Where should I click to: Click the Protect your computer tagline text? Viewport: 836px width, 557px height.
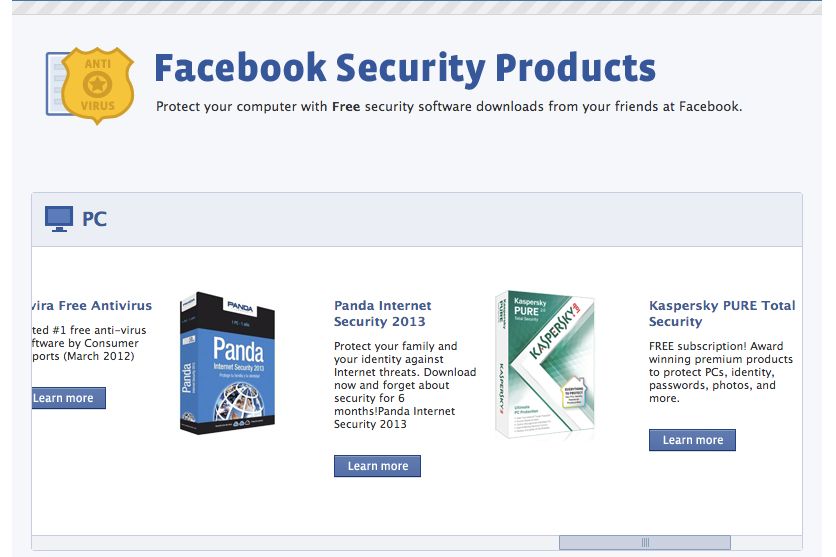click(x=449, y=106)
